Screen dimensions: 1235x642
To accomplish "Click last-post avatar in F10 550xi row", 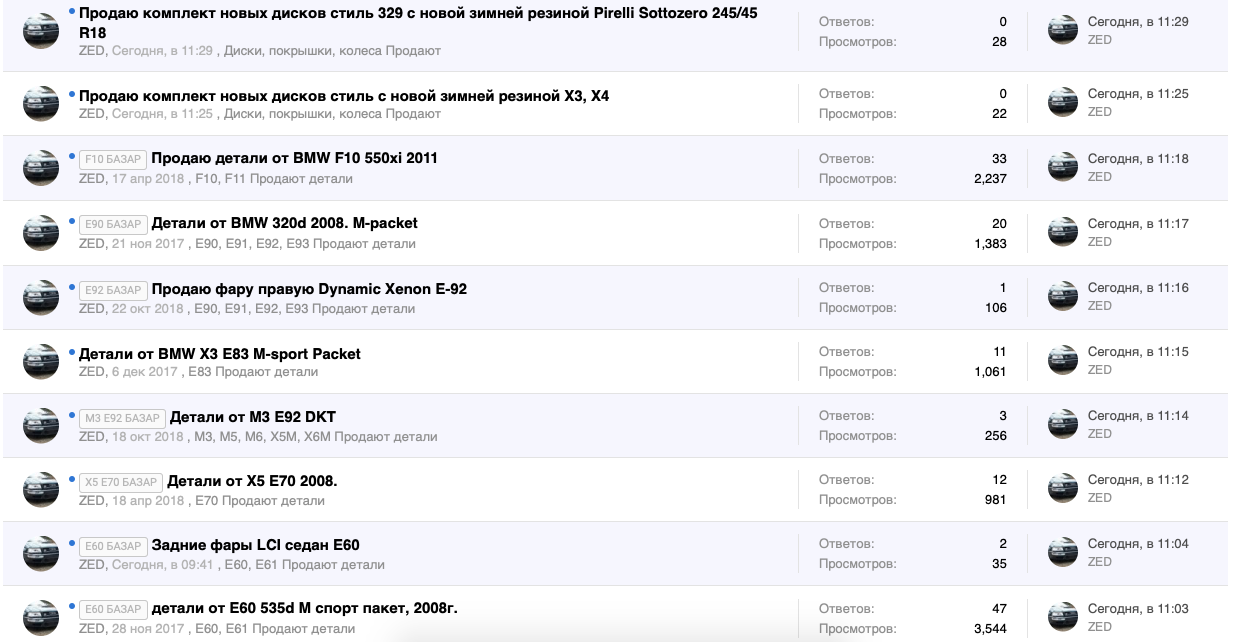I will click(1062, 167).
